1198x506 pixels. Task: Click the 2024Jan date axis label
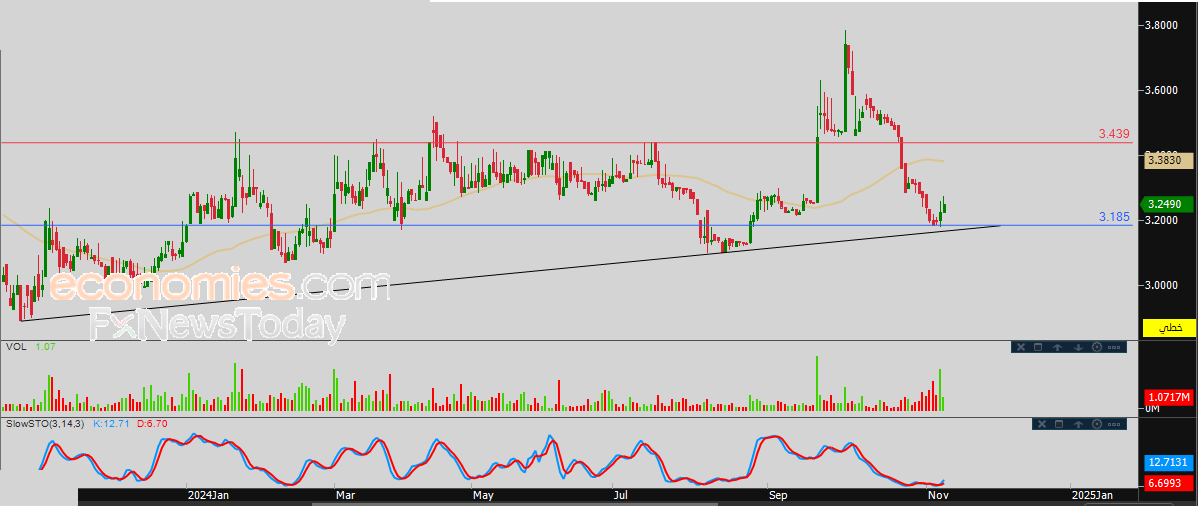[x=209, y=495]
